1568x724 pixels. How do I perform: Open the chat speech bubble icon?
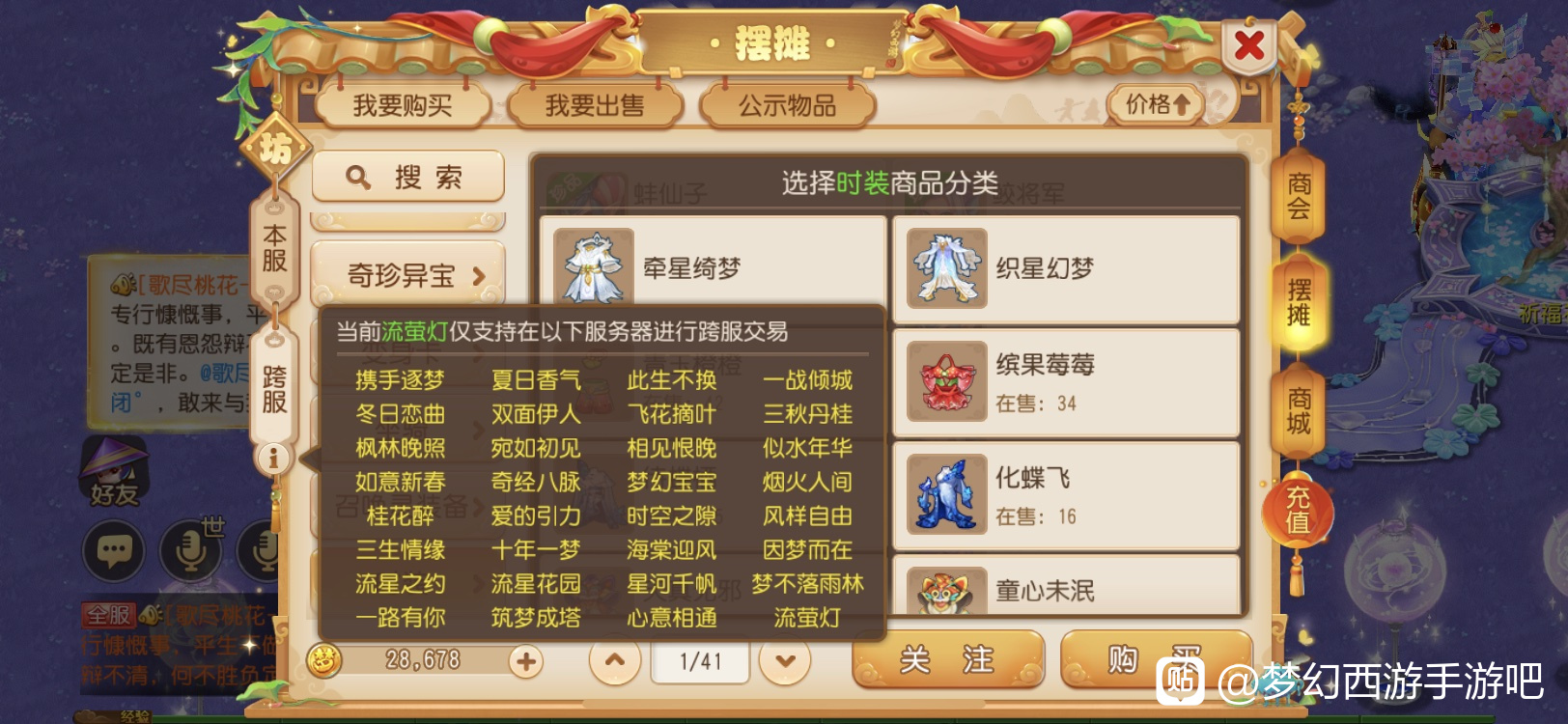pos(114,552)
